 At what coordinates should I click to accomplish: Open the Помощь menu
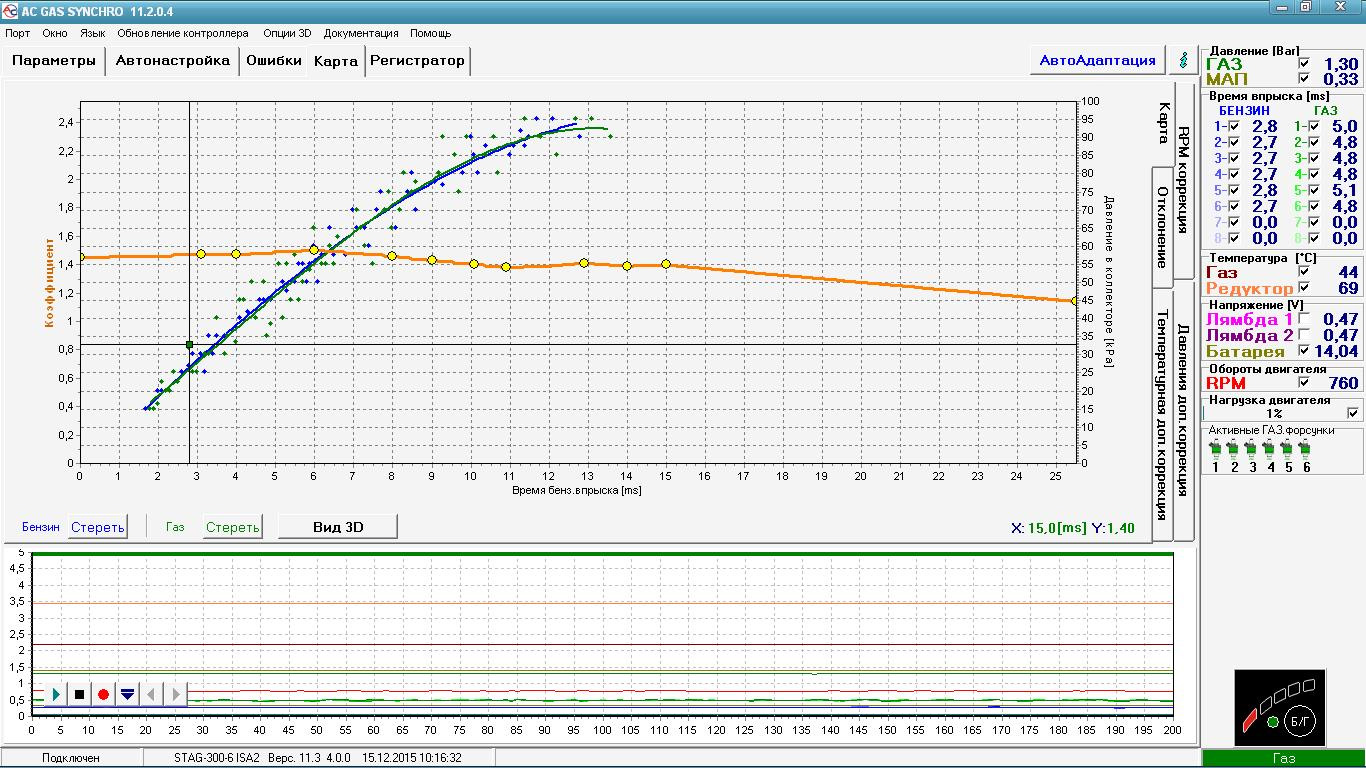430,33
